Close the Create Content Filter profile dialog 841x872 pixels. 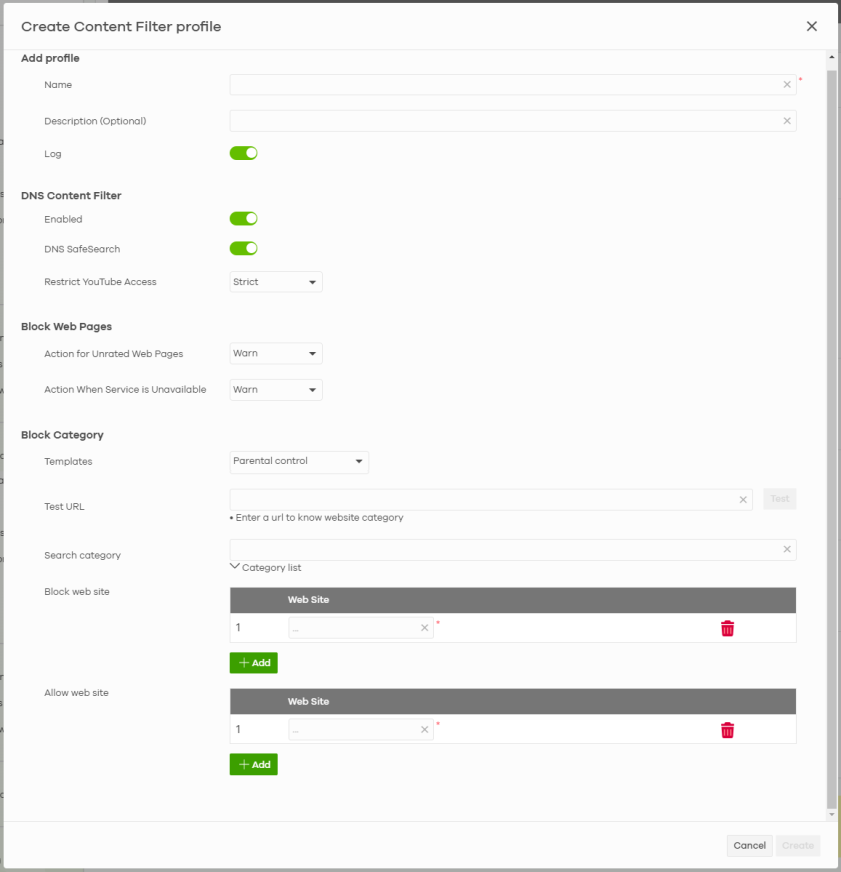[x=811, y=26]
